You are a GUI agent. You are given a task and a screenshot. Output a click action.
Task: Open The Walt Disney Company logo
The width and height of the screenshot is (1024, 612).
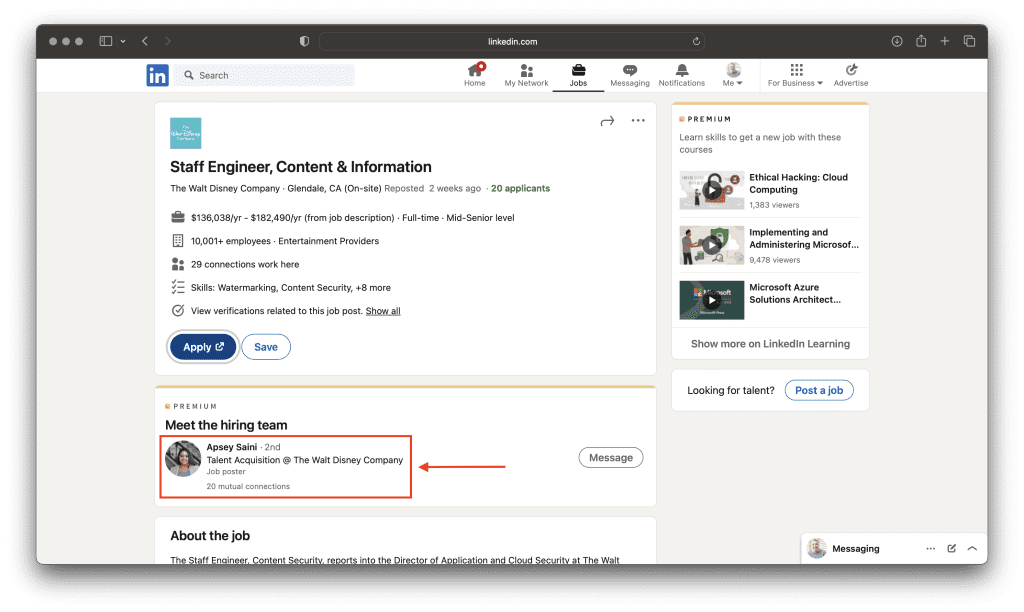tap(185, 133)
